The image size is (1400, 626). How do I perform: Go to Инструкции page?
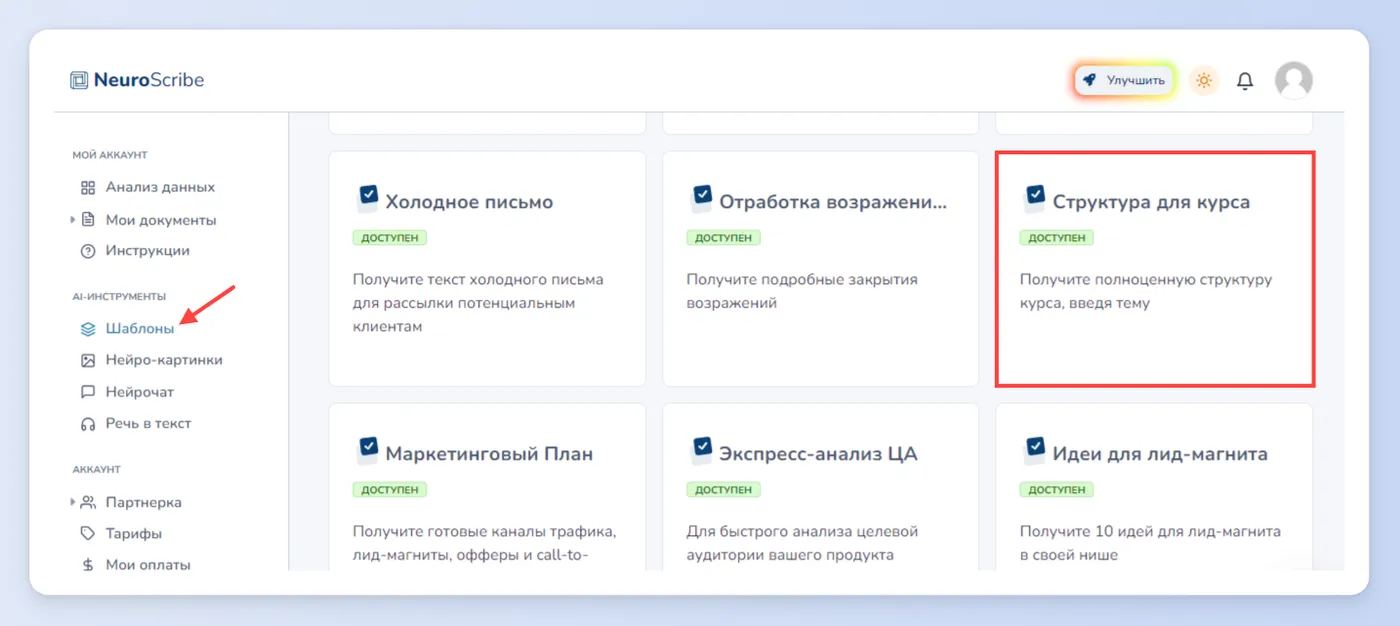(147, 251)
